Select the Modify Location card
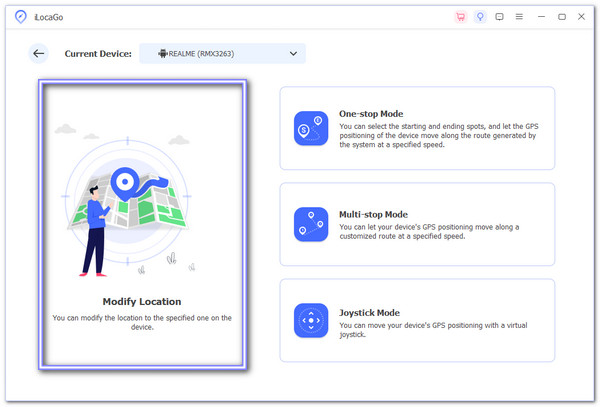This screenshot has width=600, height=407. (143, 225)
